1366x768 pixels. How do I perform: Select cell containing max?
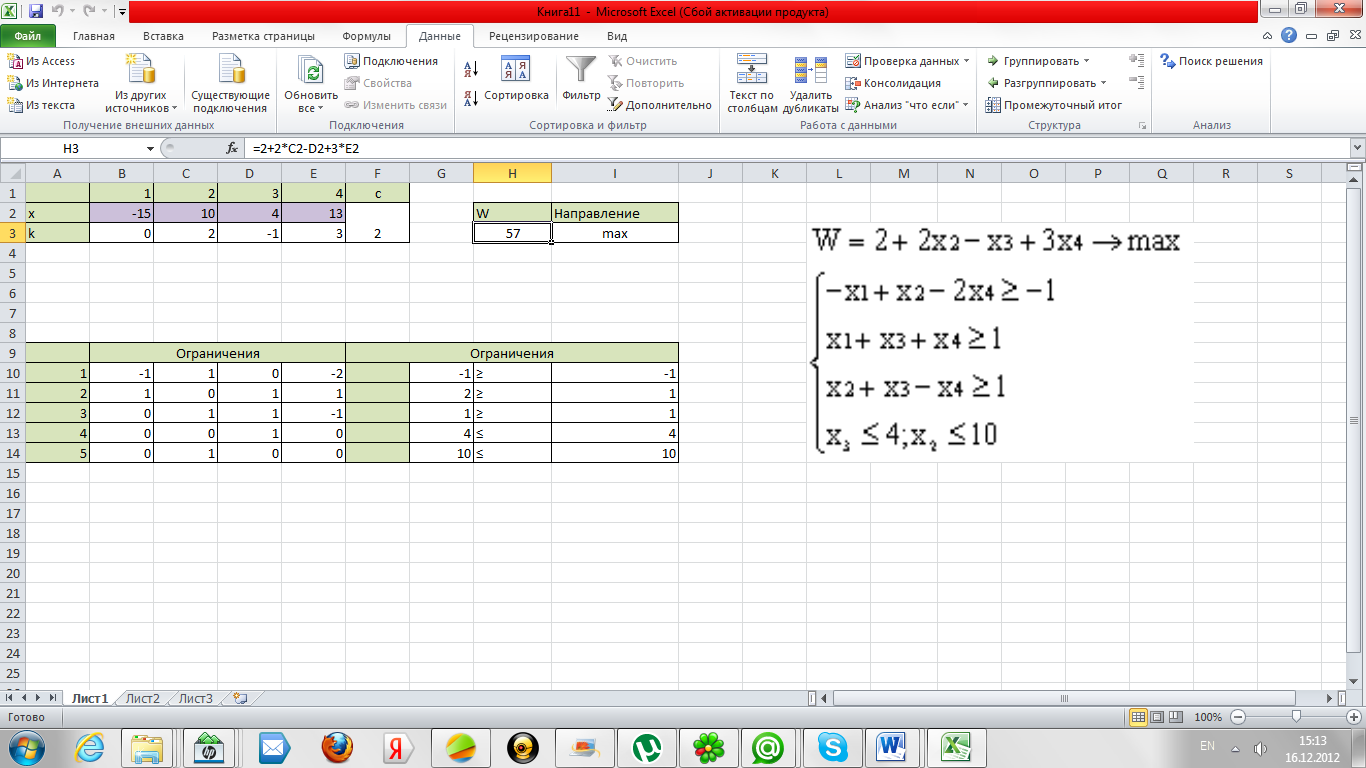point(614,233)
